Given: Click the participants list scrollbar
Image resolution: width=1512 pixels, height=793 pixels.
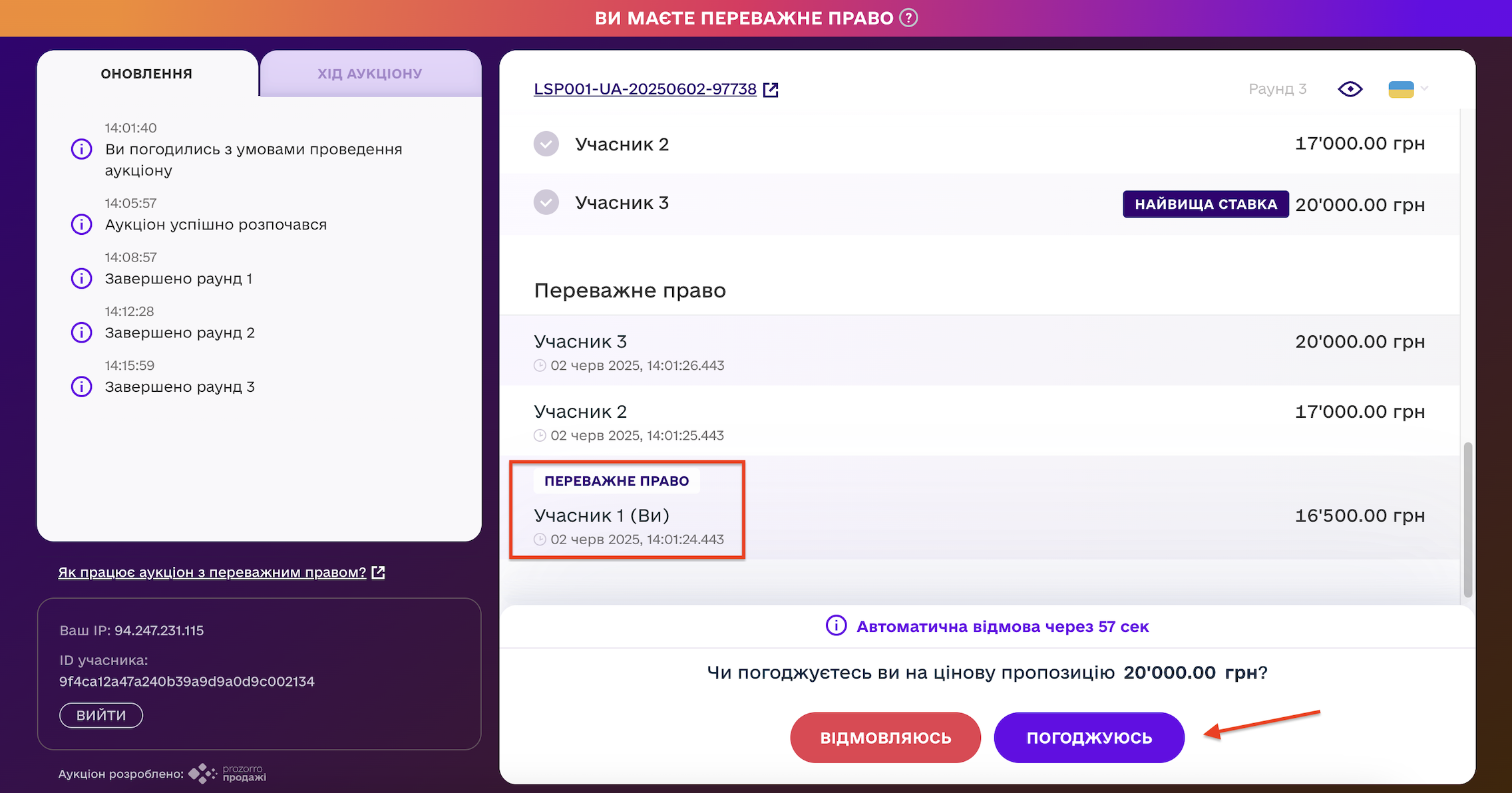Looking at the screenshot, I should [1467, 519].
